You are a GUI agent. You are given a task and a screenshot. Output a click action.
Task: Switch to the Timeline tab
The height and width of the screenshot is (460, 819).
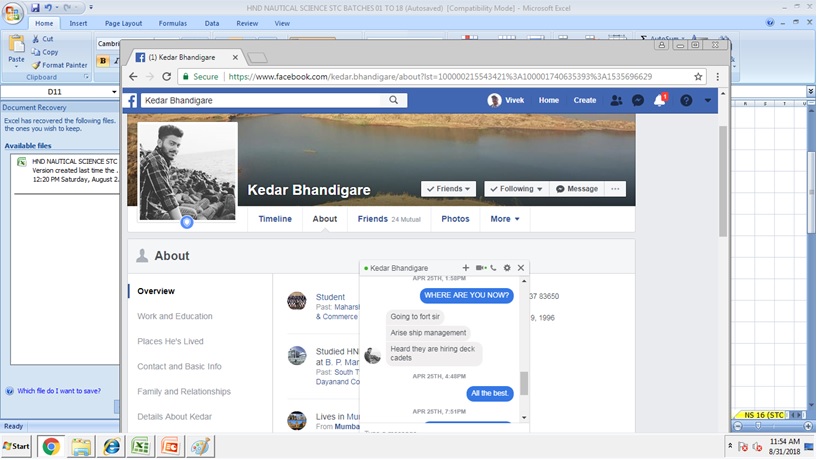[x=275, y=219]
